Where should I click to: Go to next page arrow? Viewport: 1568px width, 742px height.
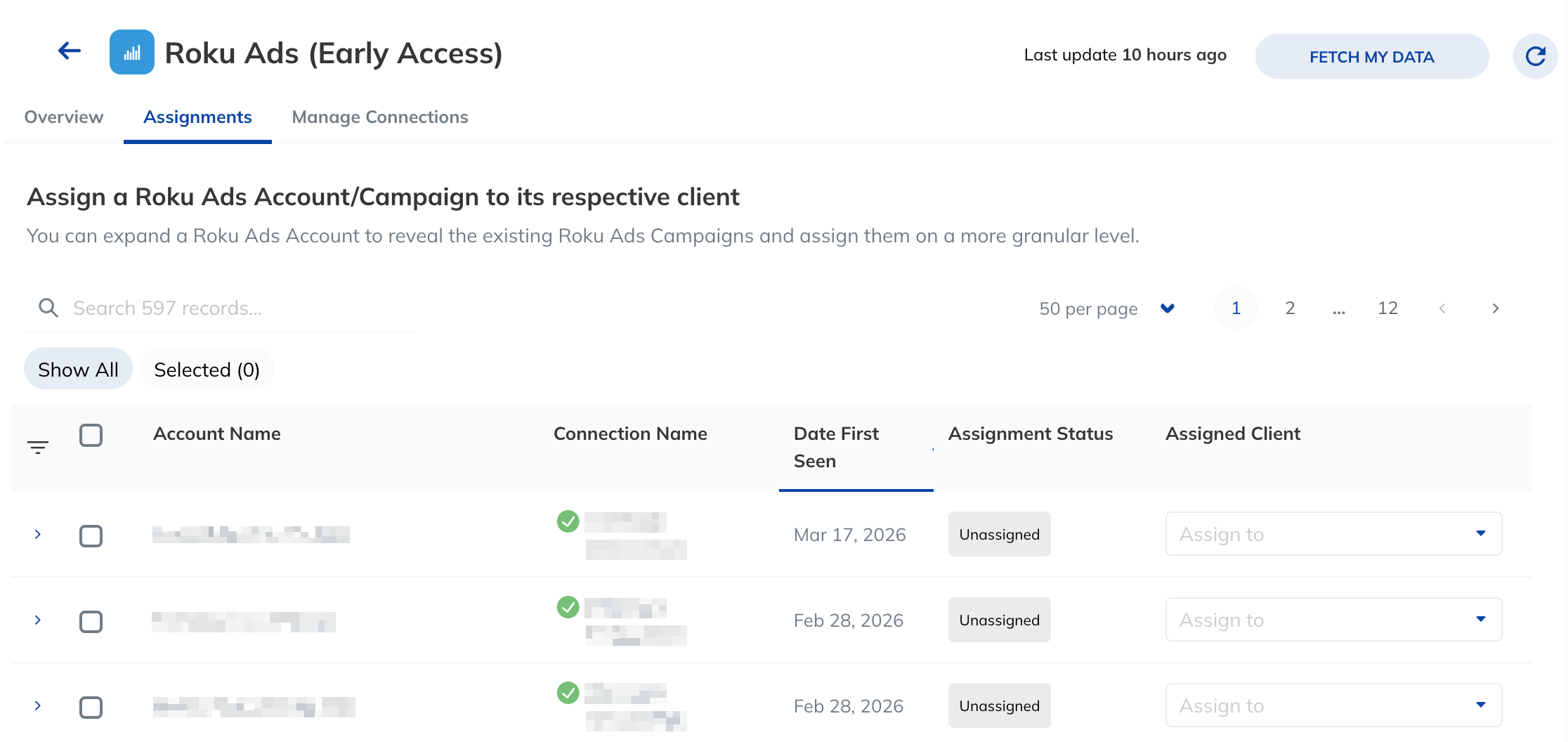click(1496, 308)
